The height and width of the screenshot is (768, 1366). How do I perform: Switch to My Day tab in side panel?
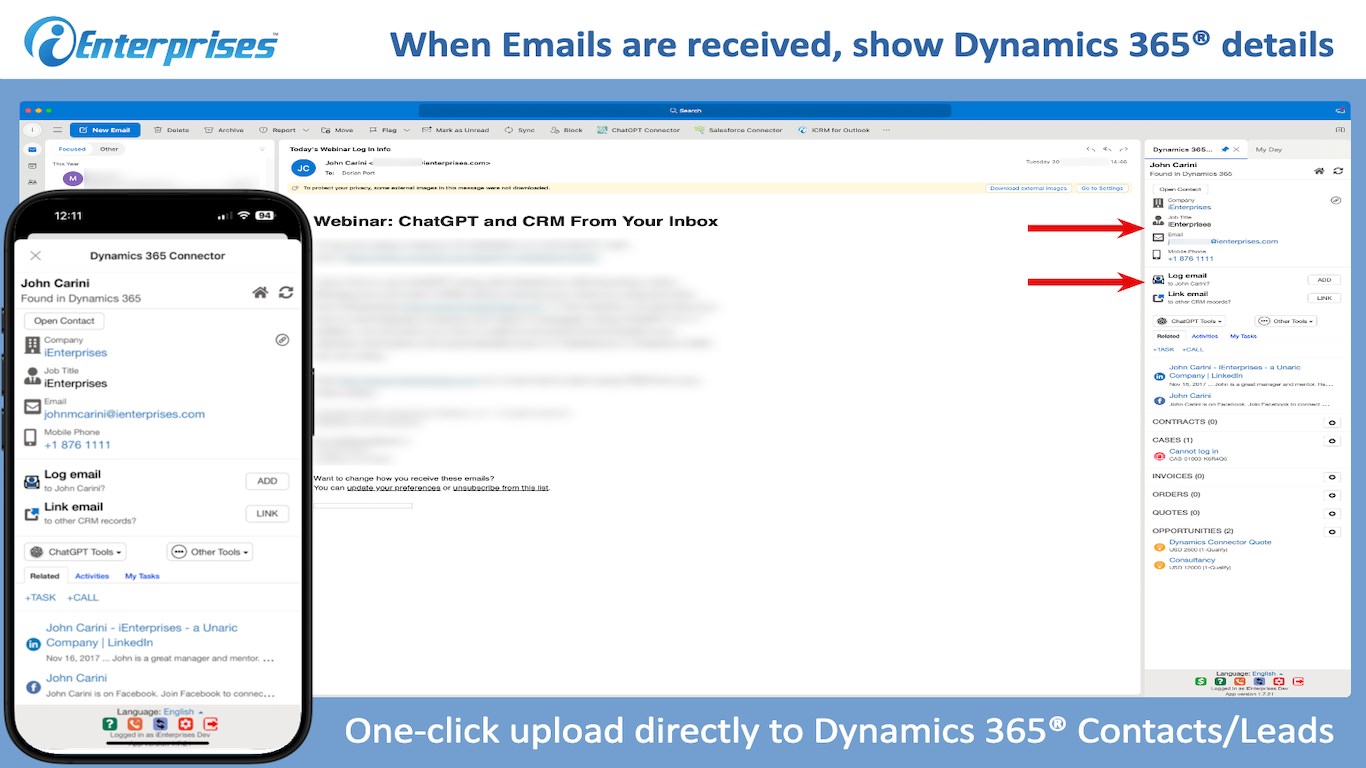(1268, 149)
